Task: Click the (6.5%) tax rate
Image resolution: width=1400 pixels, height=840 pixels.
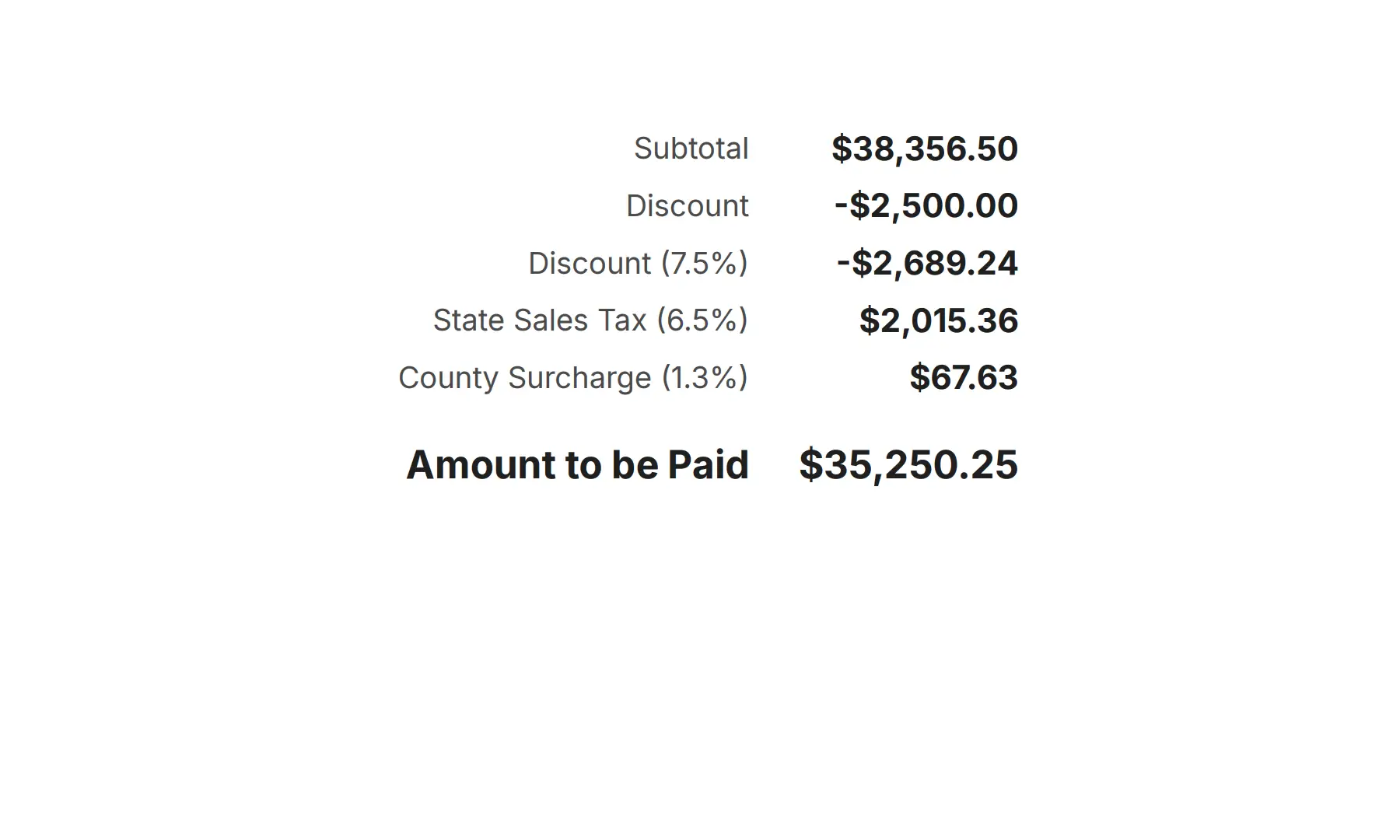Action: (702, 320)
